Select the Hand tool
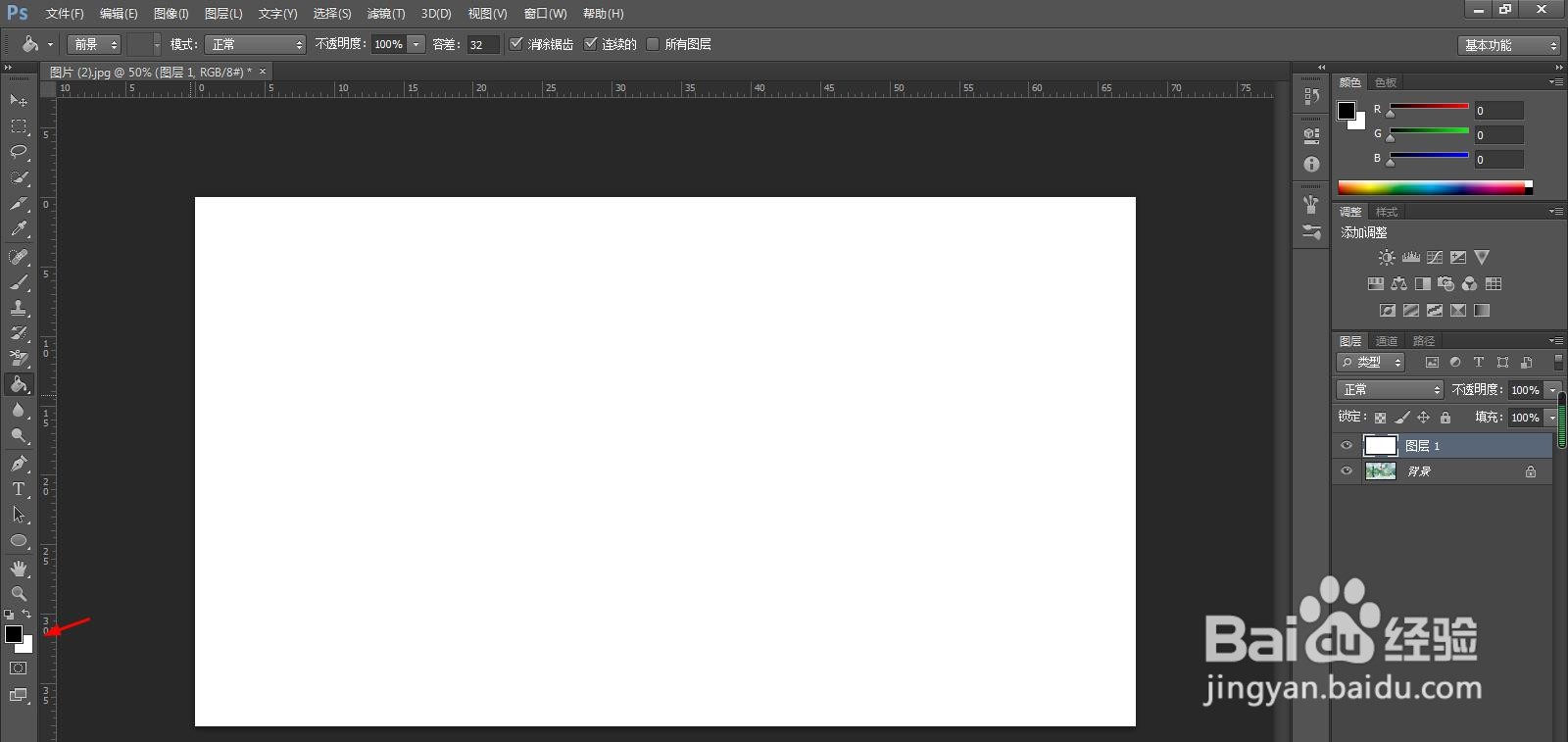The image size is (1568, 742). tap(19, 569)
